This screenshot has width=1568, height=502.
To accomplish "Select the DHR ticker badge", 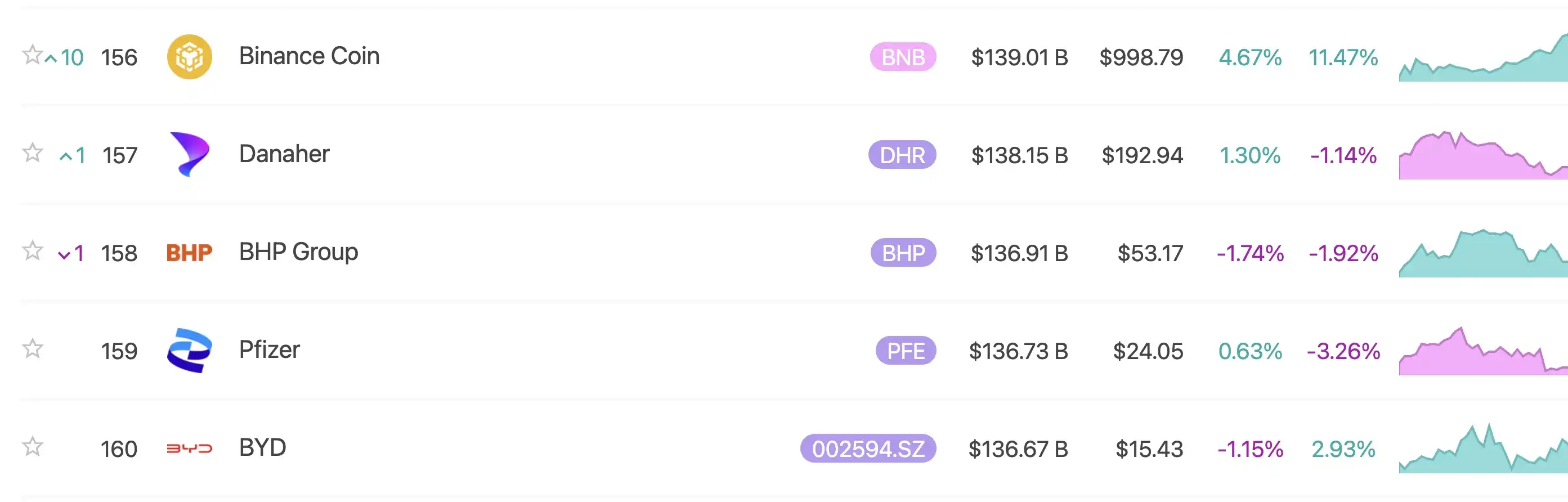I will tap(902, 155).
